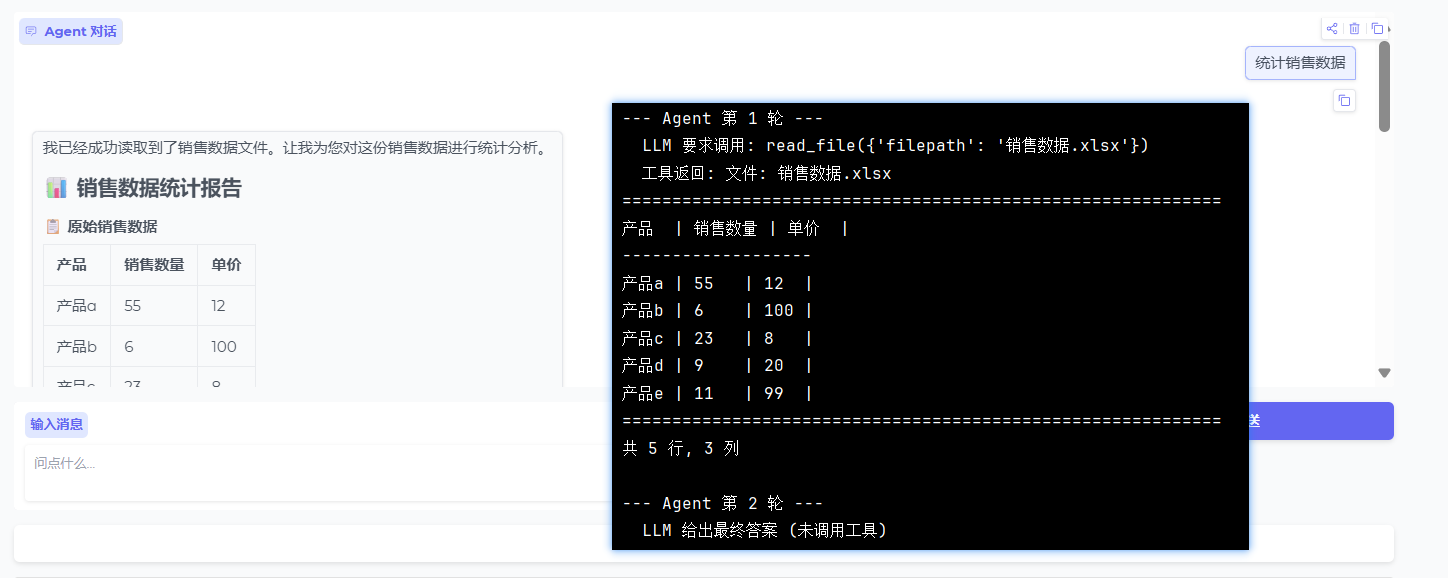
Task: Copy the user message via icon below bubble
Action: click(1344, 100)
